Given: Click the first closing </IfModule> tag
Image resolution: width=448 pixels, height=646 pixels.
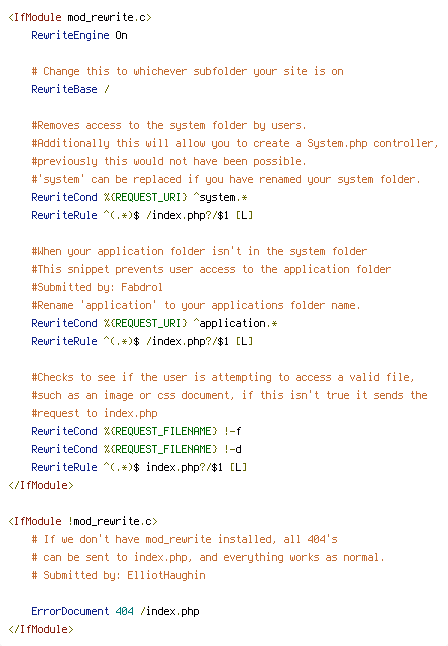Looking at the screenshot, I should (41, 485).
